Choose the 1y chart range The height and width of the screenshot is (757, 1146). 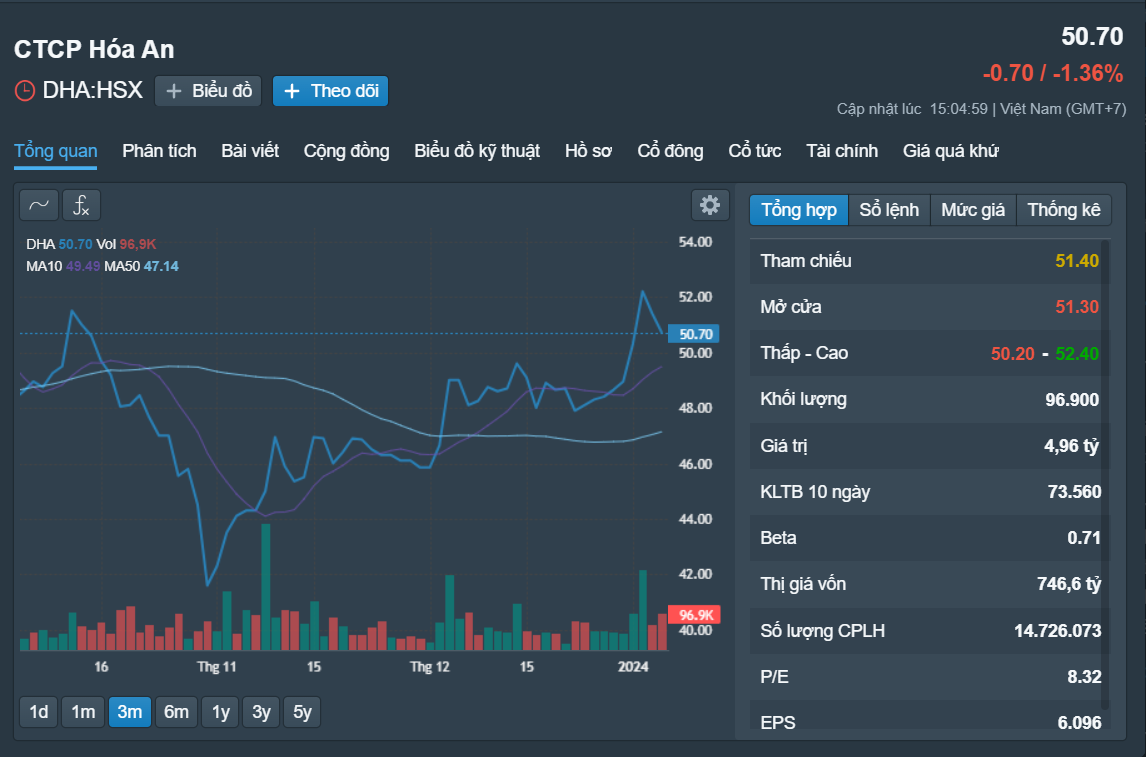tap(221, 712)
